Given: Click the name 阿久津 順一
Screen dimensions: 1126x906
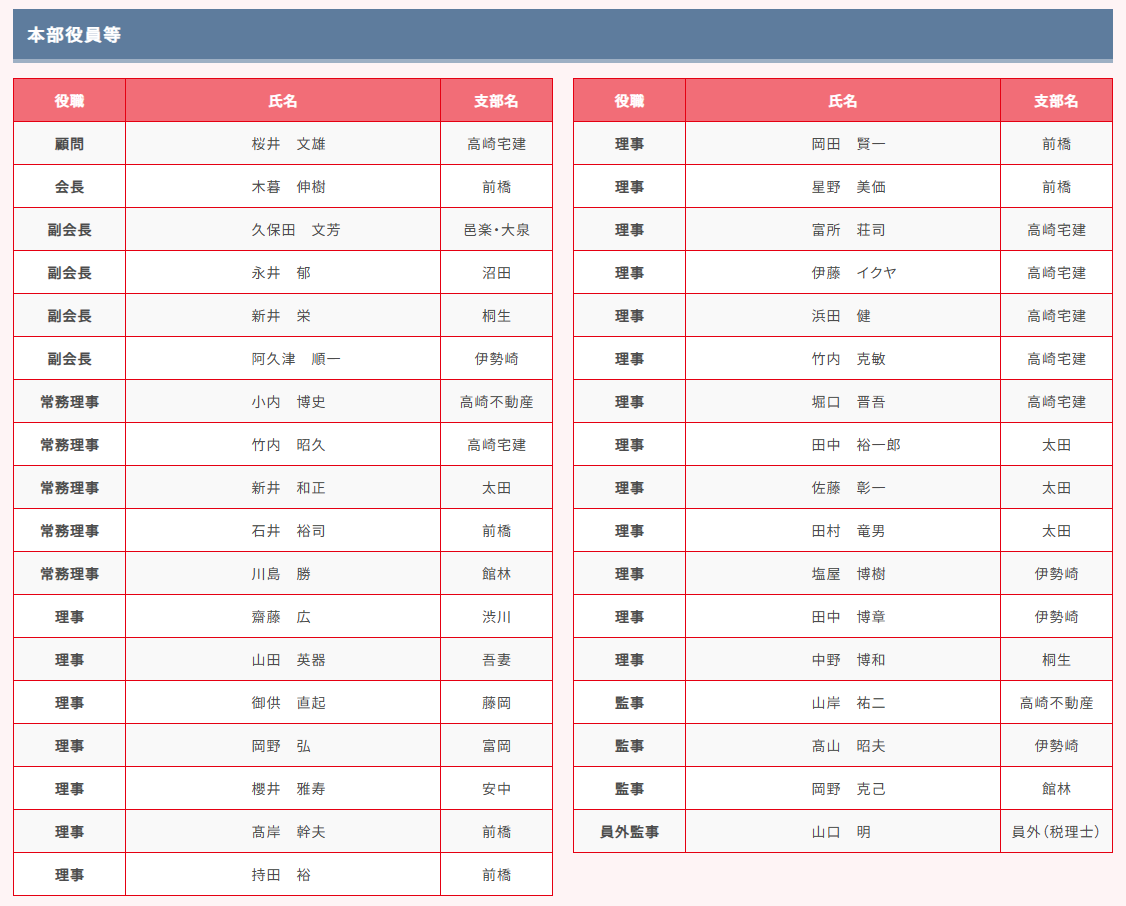Looking at the screenshot, I should [296, 359].
